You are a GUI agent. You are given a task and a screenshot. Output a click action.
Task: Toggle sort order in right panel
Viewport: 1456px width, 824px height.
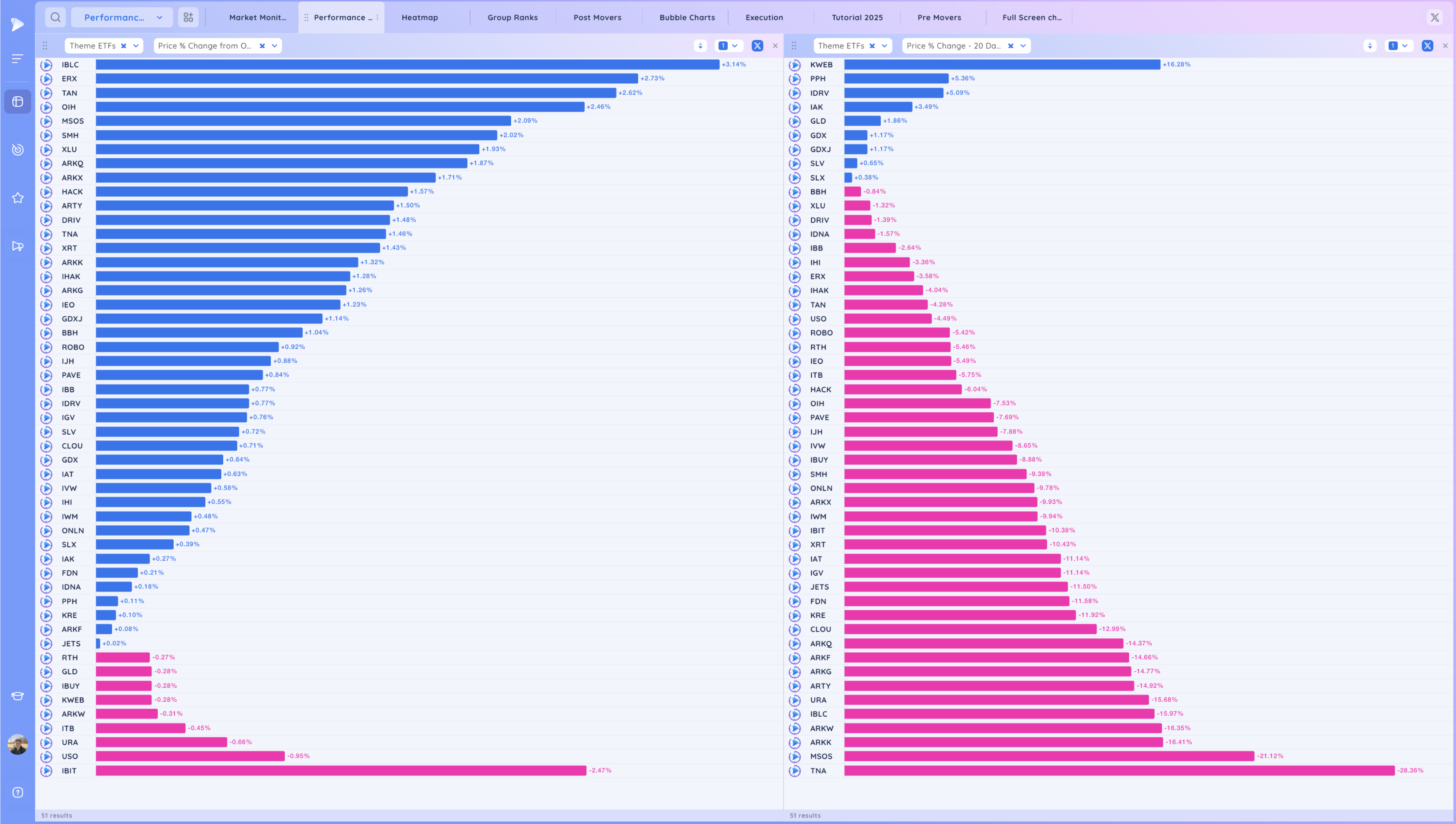click(x=1370, y=46)
